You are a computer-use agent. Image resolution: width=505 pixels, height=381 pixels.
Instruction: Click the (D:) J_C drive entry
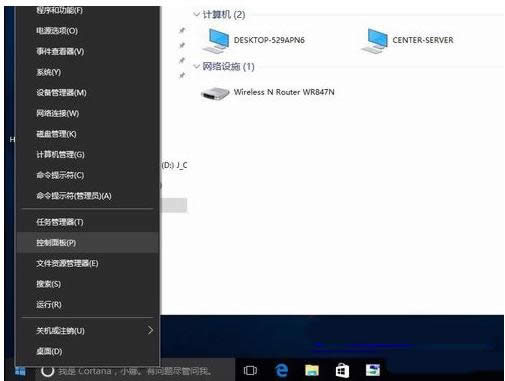coord(174,165)
